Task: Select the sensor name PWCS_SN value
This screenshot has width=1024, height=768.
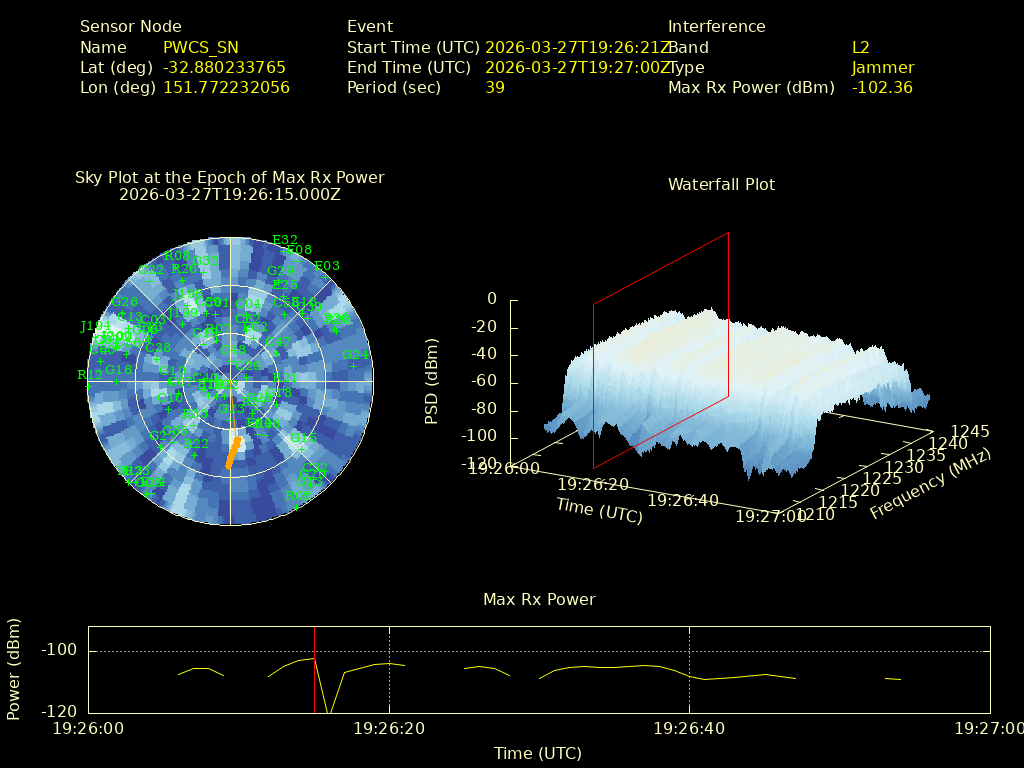Action: tap(200, 47)
